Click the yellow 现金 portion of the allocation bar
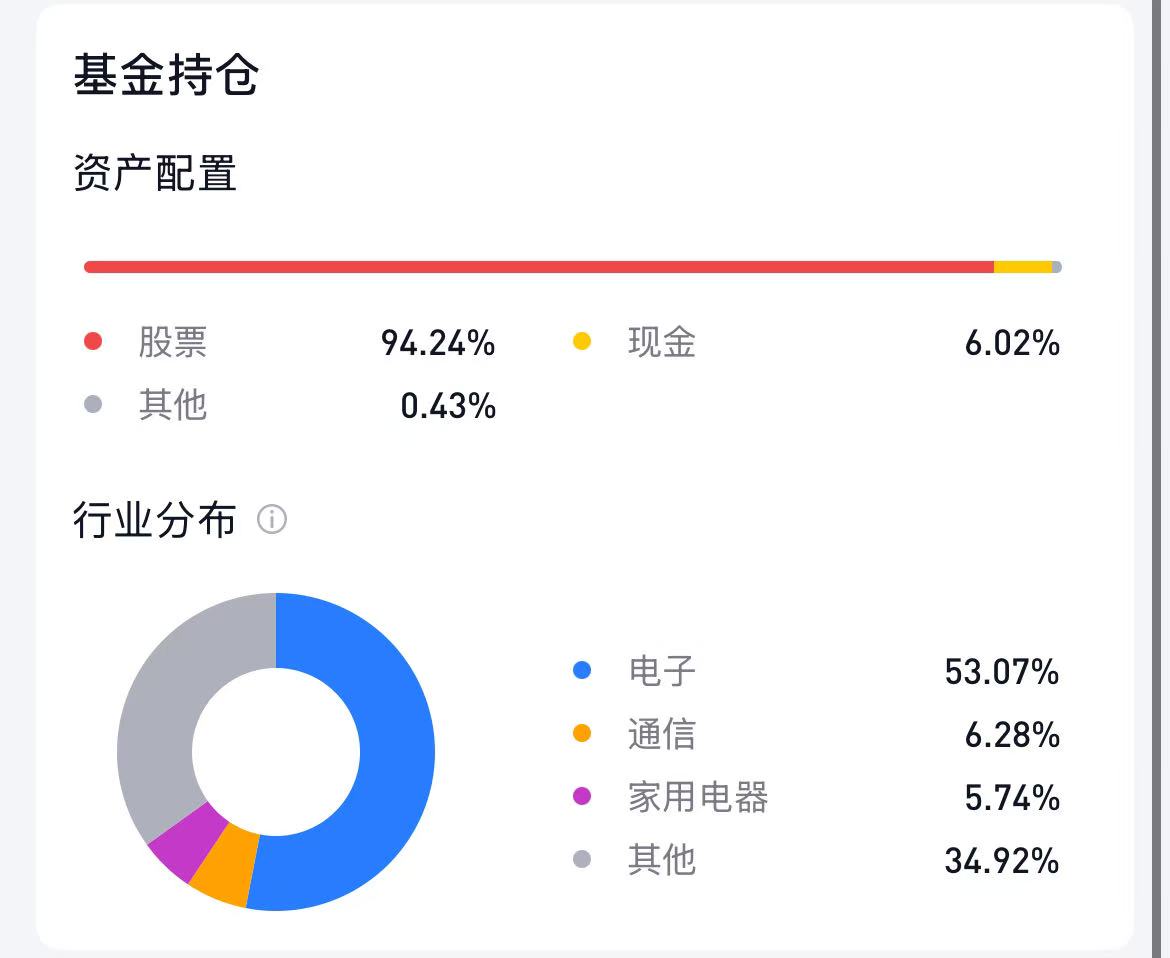Screen dimensions: 1170x958 1022,267
